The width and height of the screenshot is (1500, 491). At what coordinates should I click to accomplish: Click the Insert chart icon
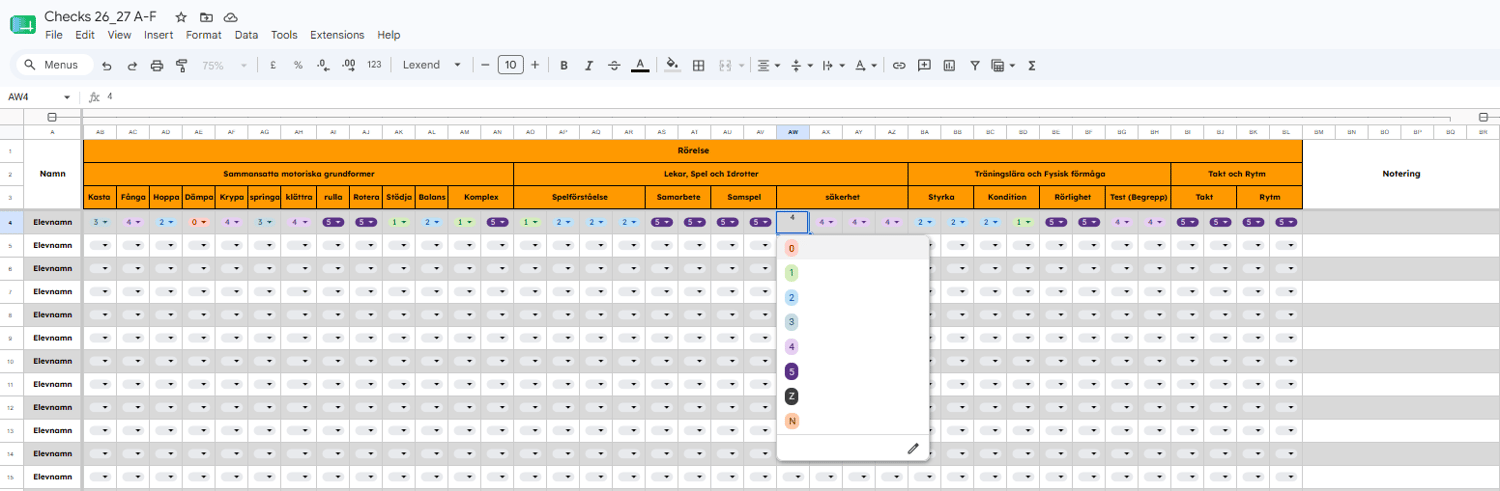(x=949, y=65)
